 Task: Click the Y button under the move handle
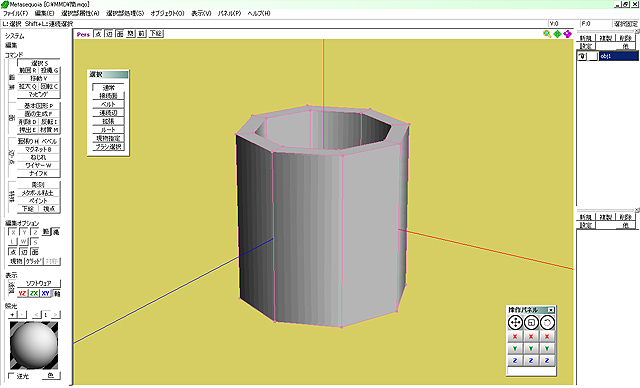(x=515, y=348)
